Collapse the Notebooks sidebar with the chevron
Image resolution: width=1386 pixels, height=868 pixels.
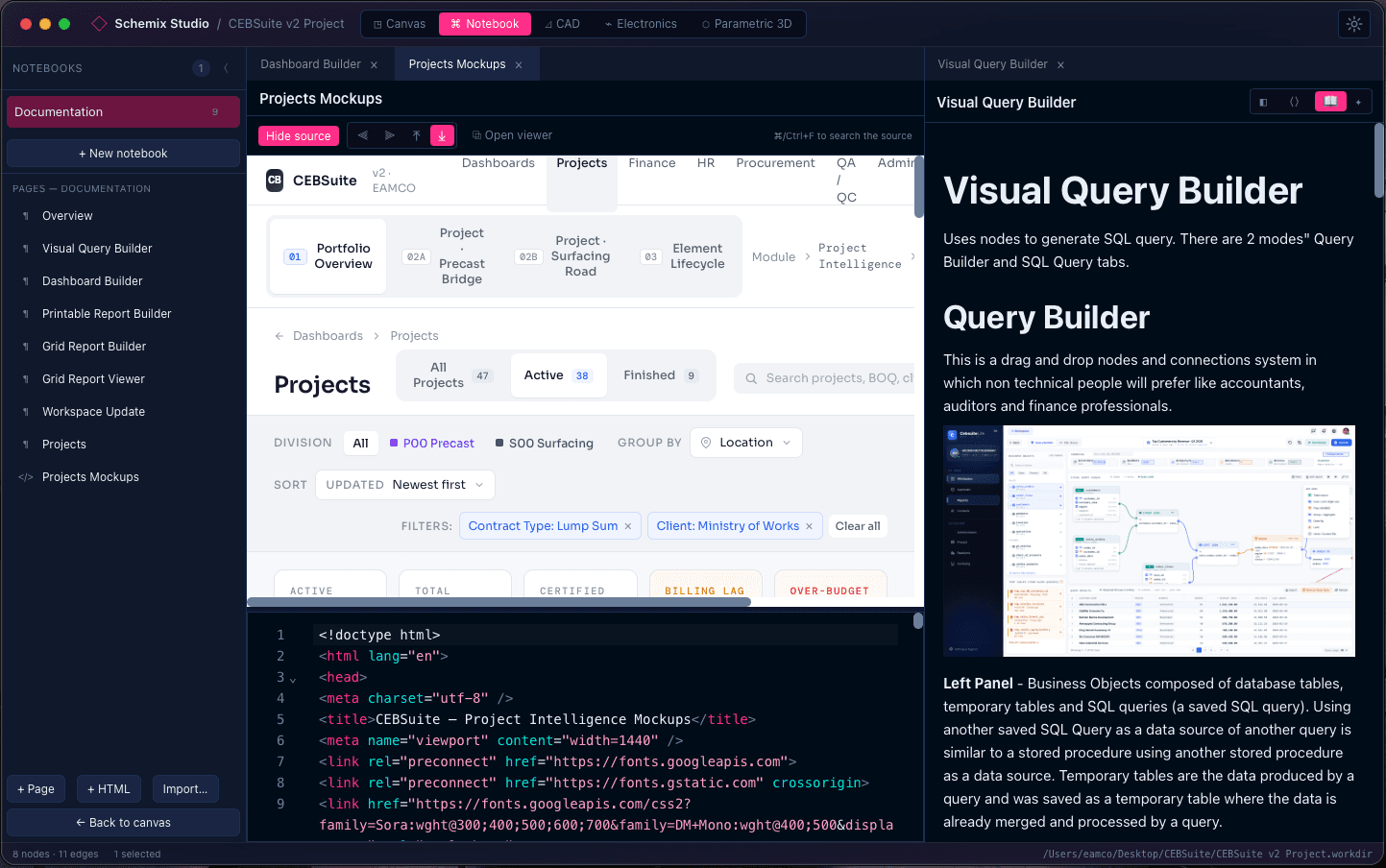pos(226,68)
